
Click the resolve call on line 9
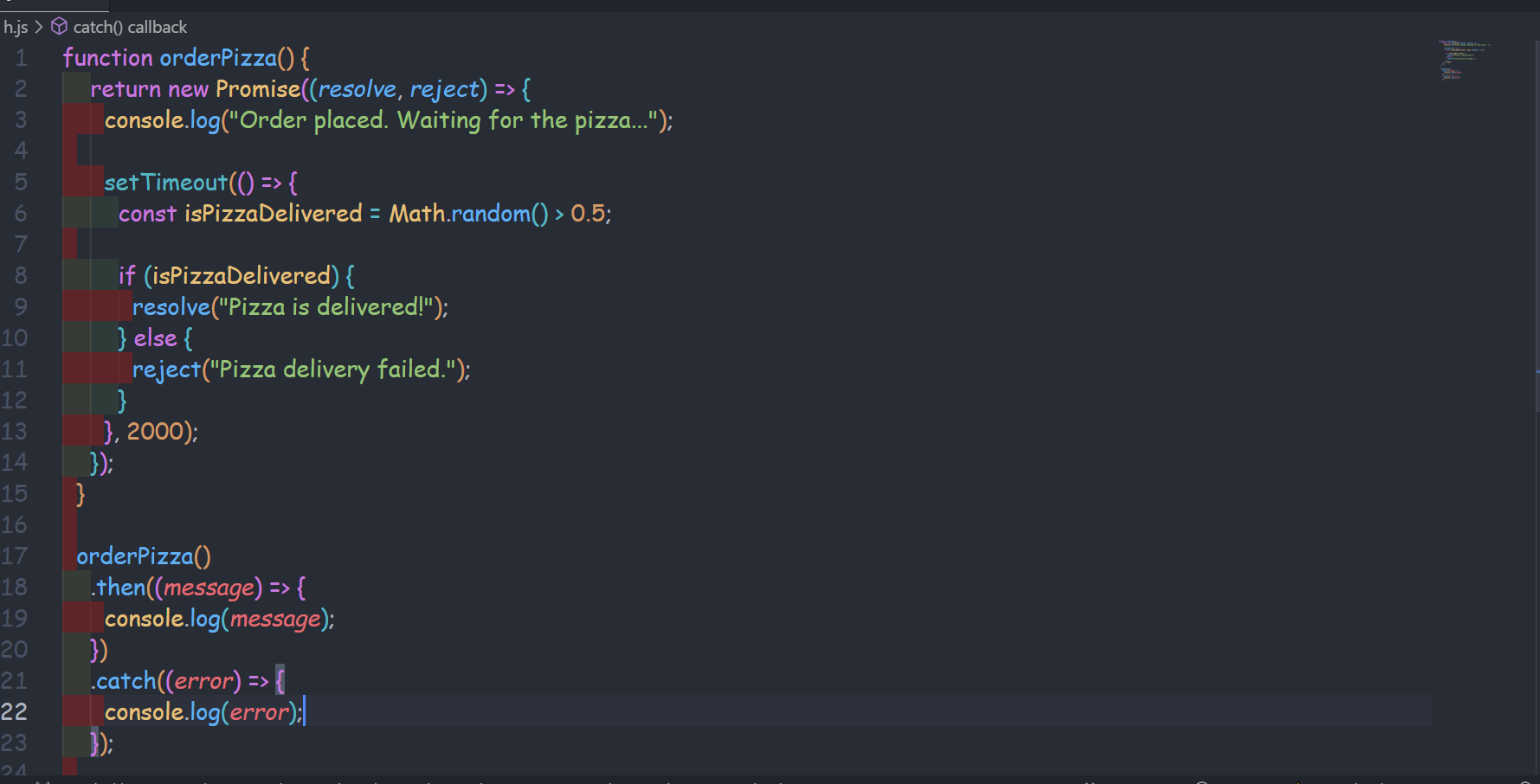tap(171, 307)
